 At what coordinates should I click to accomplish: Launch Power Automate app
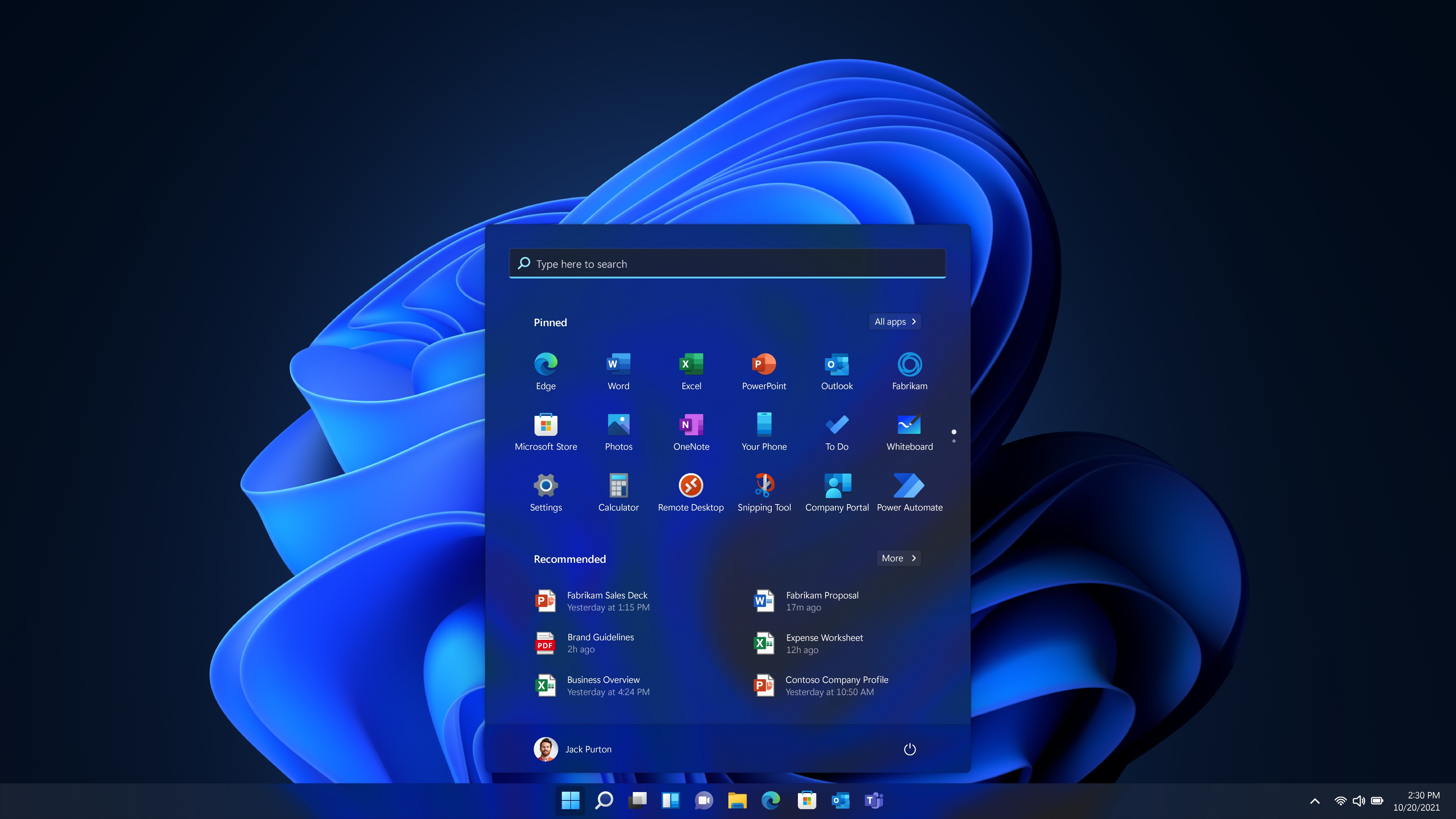point(909,485)
